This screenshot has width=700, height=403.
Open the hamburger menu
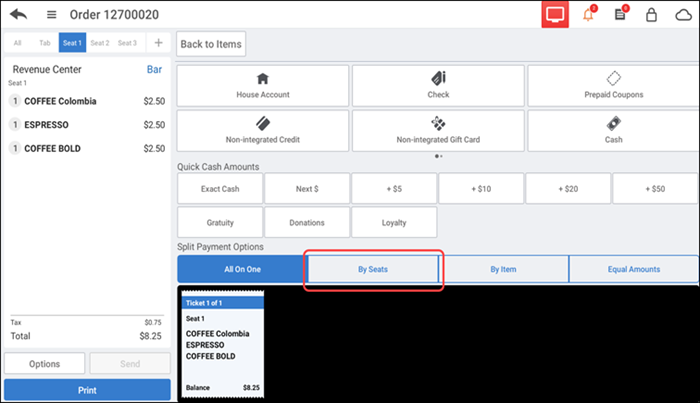[52, 15]
